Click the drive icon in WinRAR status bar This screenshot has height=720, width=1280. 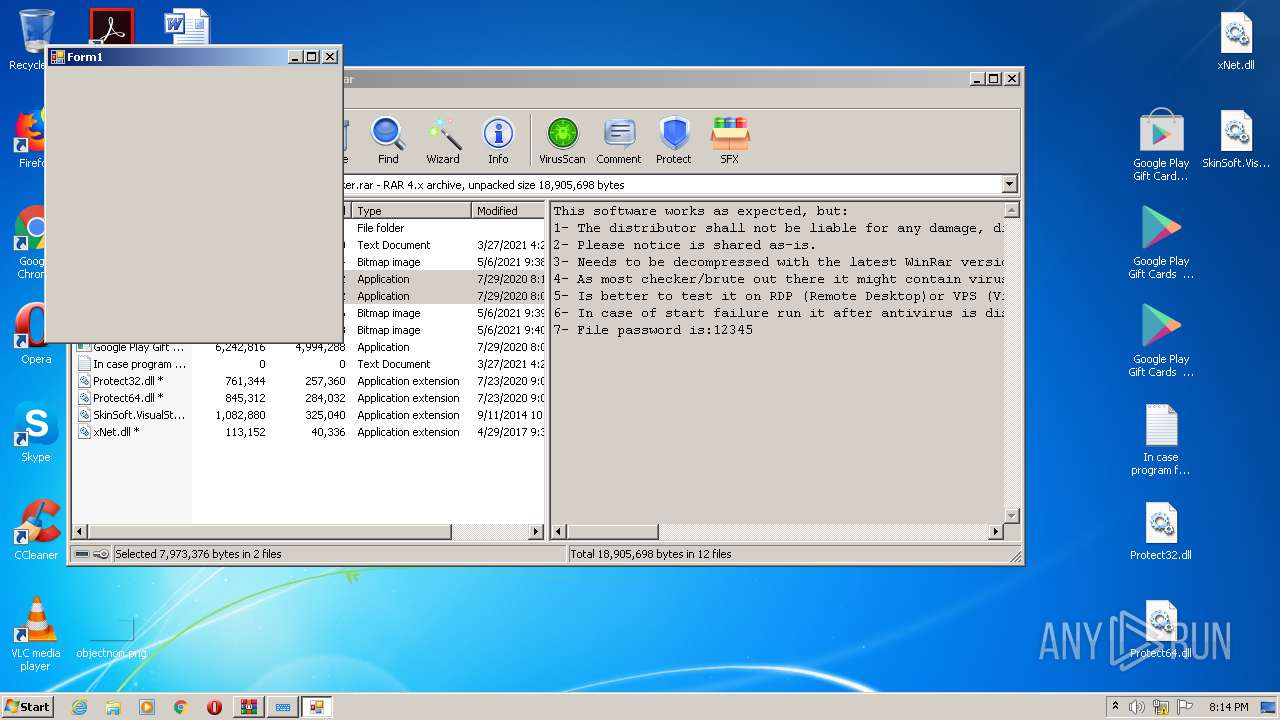(x=82, y=554)
